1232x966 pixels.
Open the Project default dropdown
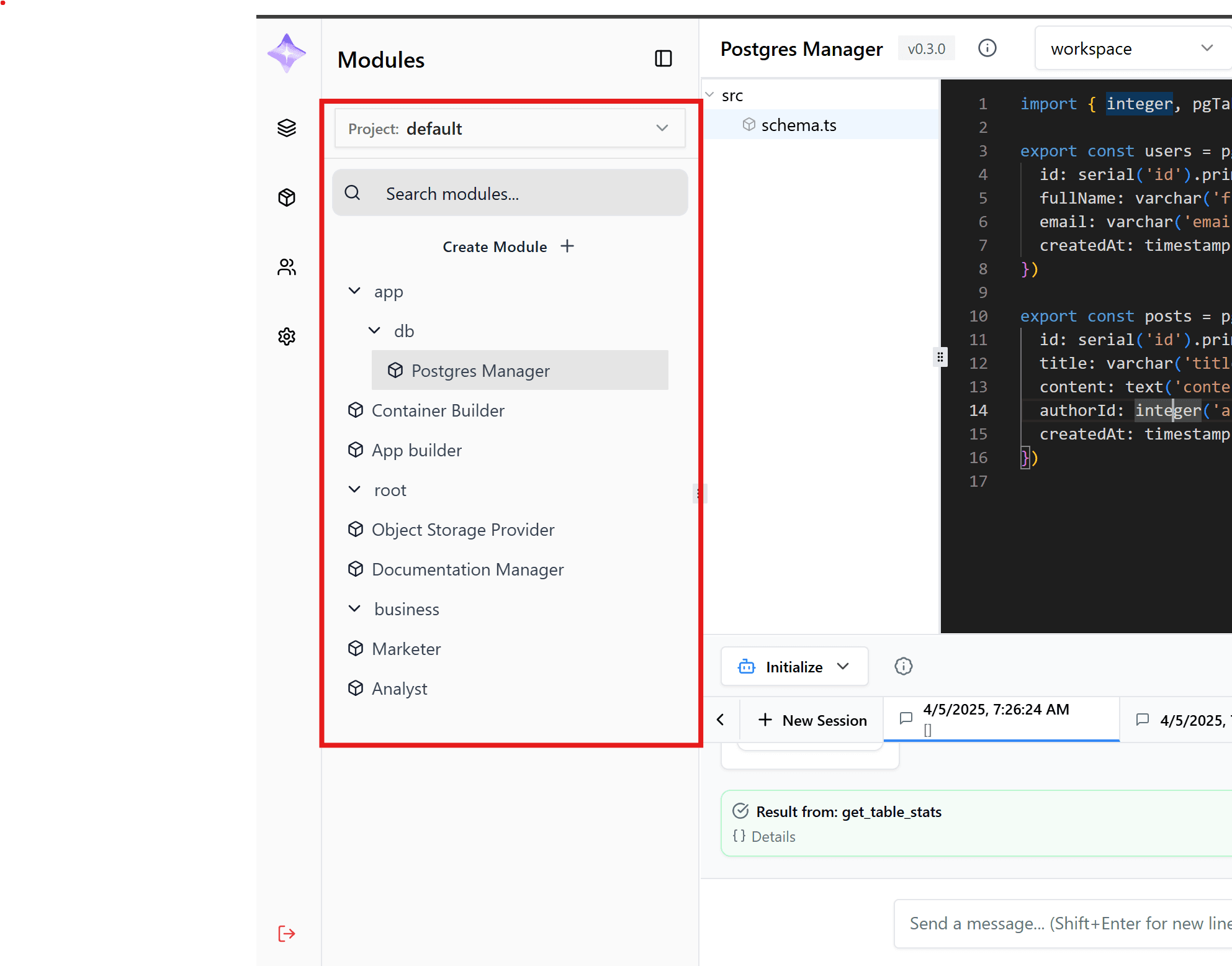510,129
